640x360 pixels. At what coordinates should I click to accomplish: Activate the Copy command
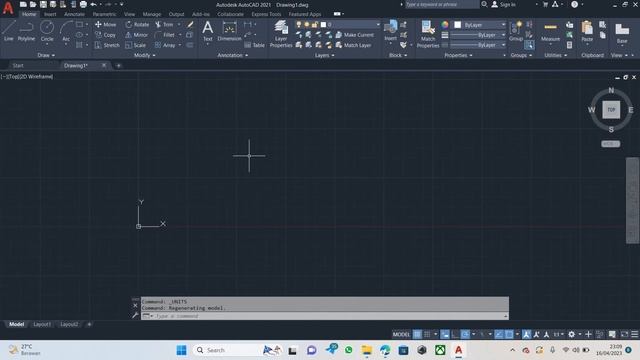click(x=105, y=35)
